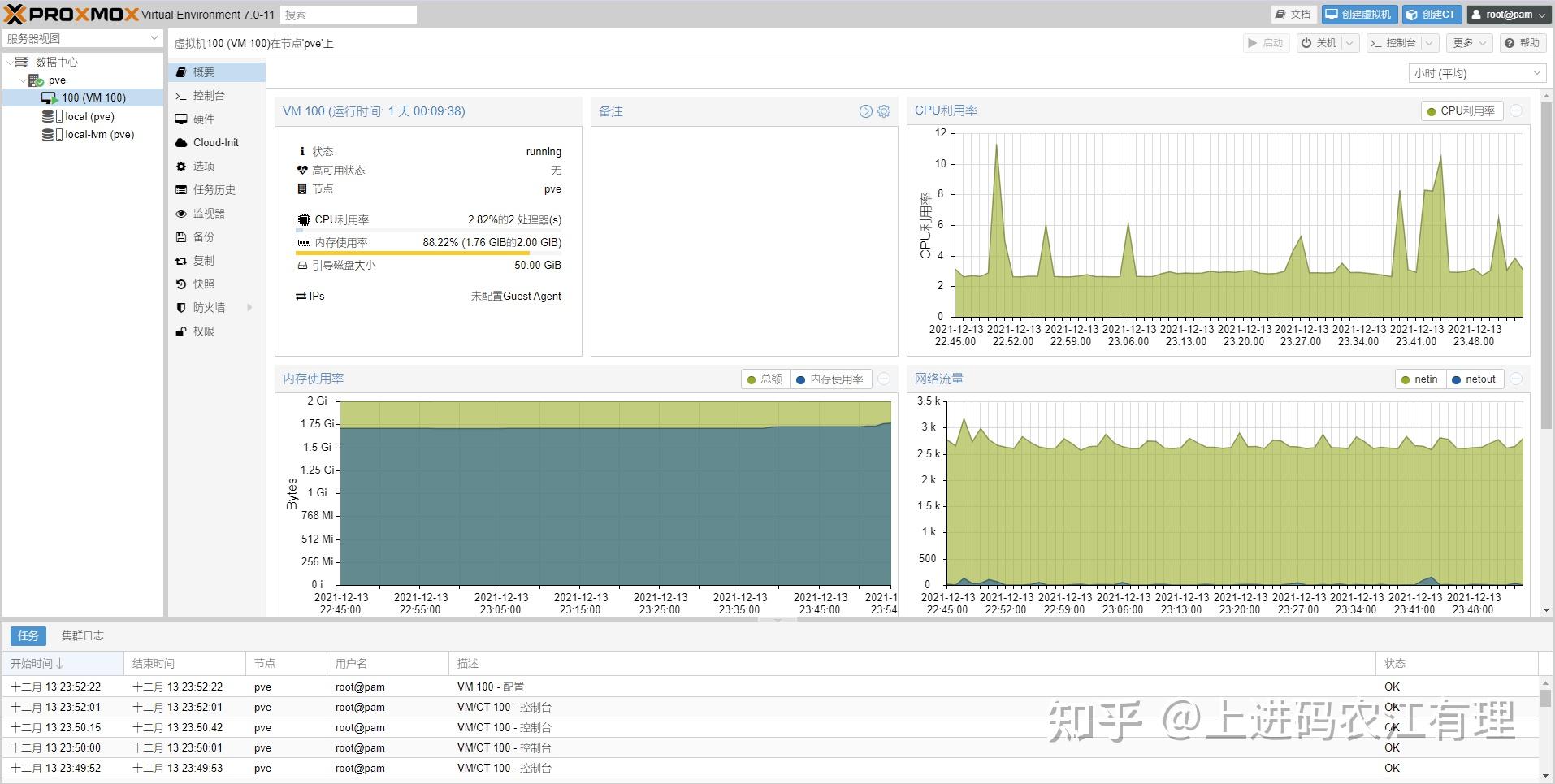Open the 硬件 hardware panel in sidebar

203,119
